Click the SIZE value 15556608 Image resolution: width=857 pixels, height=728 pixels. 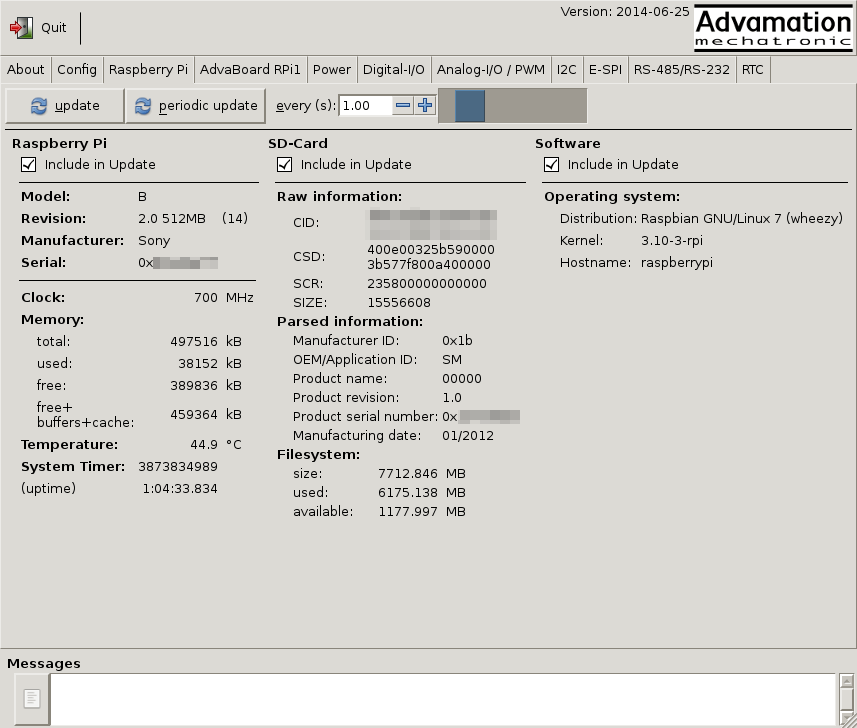[x=399, y=303]
